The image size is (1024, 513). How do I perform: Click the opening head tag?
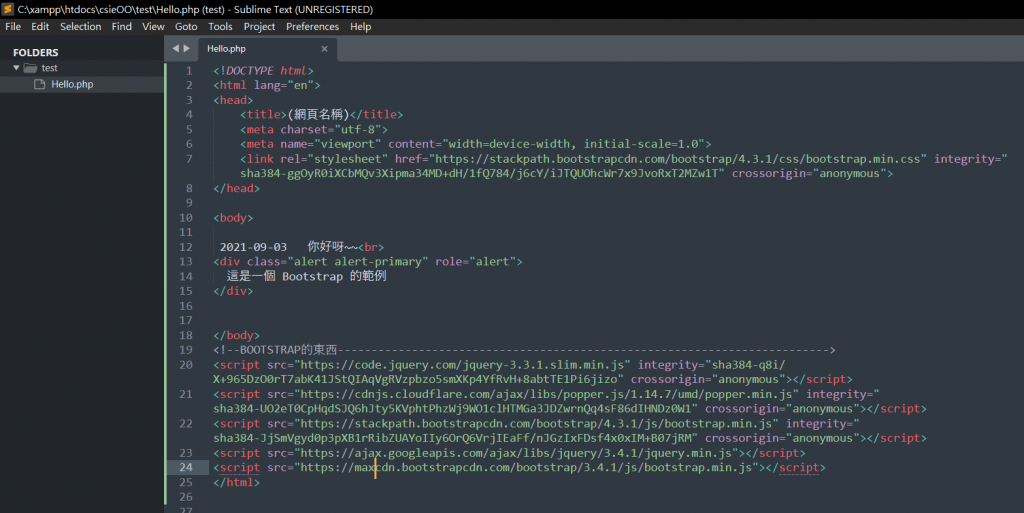[233, 100]
